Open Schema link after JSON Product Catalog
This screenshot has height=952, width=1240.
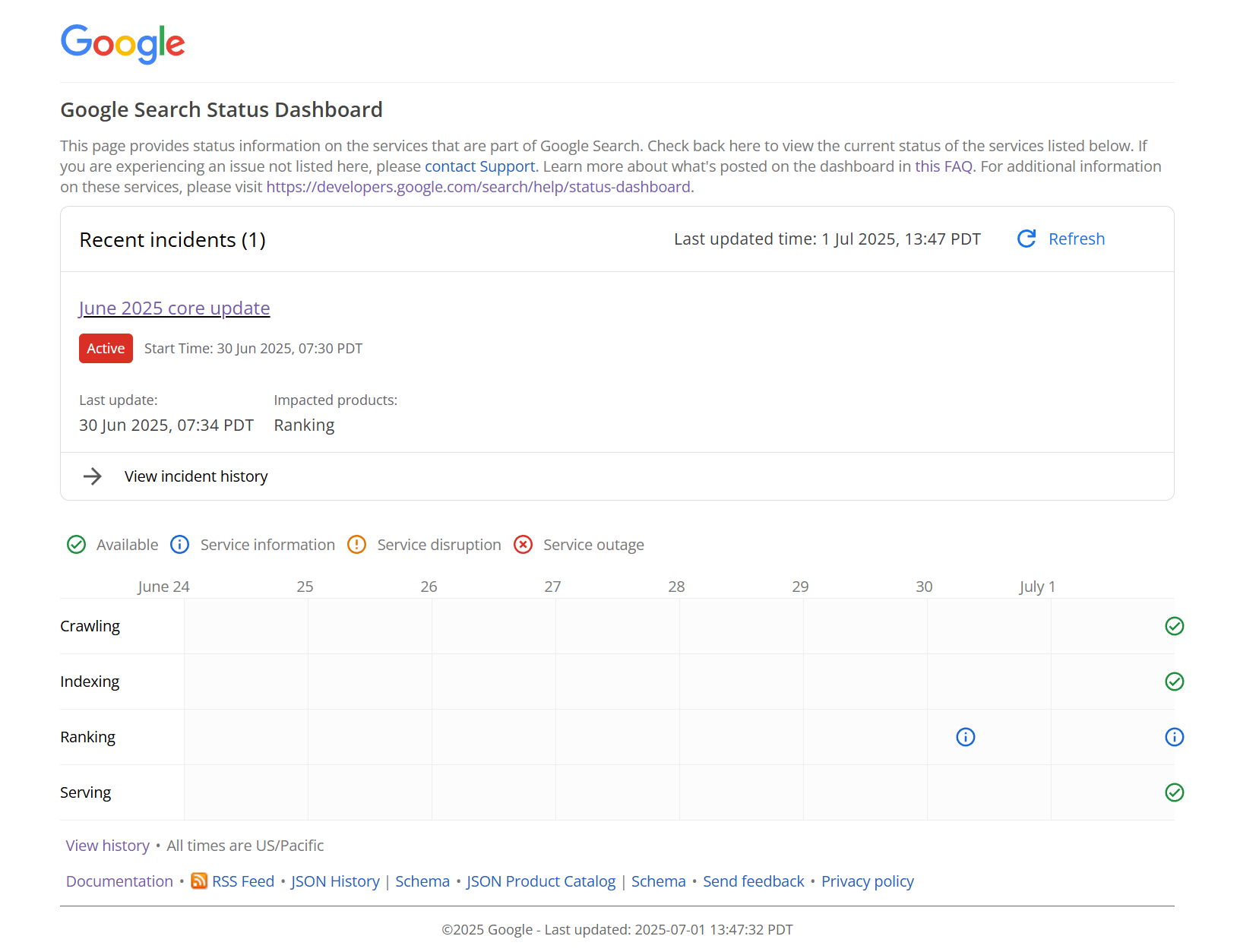[659, 881]
